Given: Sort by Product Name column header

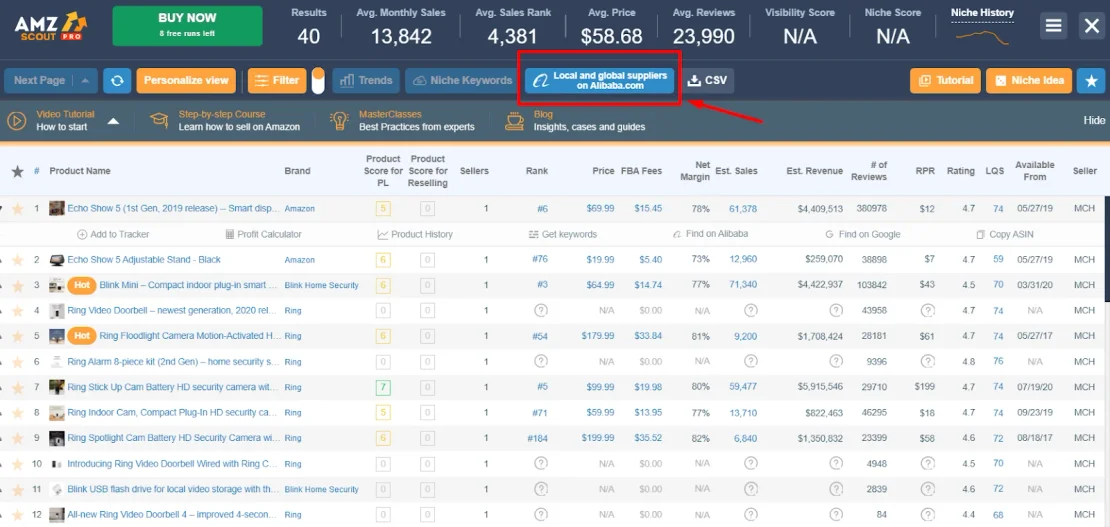Looking at the screenshot, I should (80, 171).
